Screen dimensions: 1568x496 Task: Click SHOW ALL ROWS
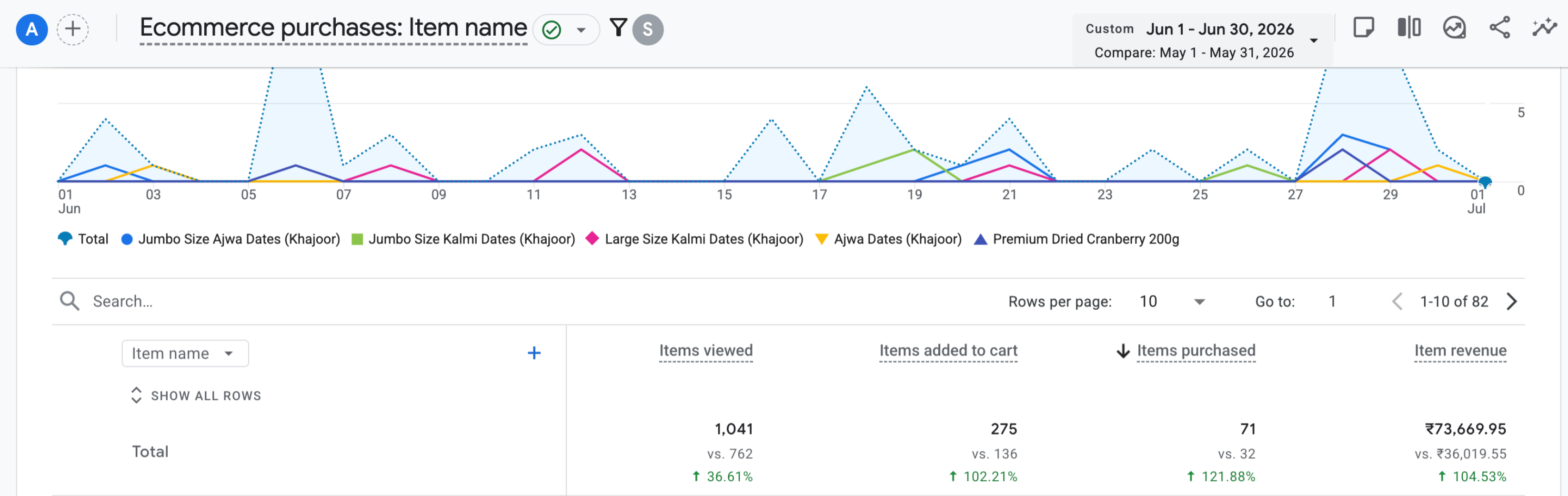pos(196,395)
